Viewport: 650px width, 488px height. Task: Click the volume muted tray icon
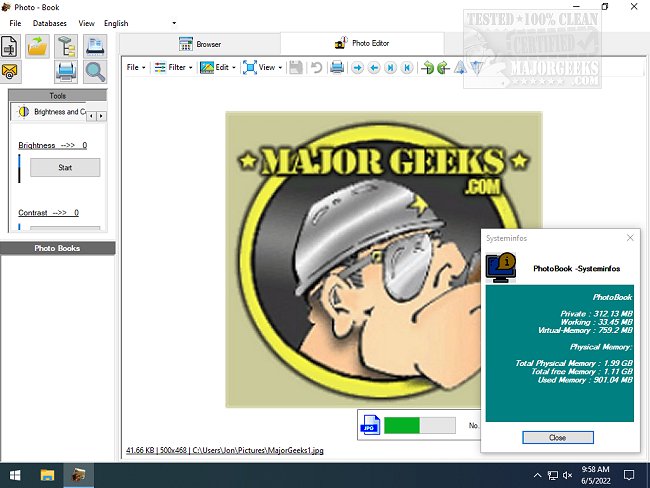click(568, 475)
